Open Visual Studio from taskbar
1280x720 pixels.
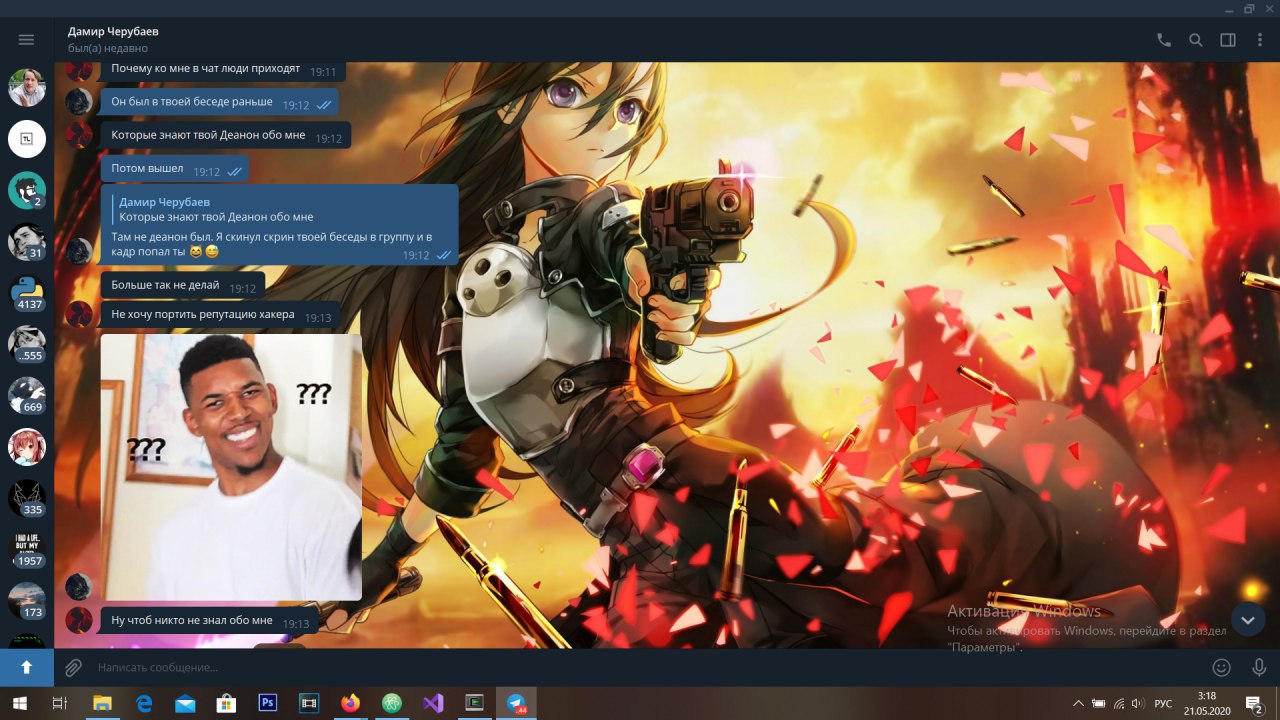[433, 703]
